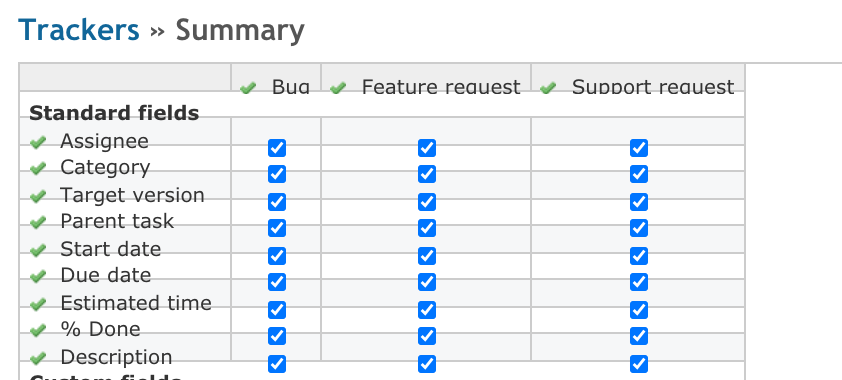The height and width of the screenshot is (380, 842).
Task: Click the green check icon for Estimated time
Action: click(x=38, y=304)
